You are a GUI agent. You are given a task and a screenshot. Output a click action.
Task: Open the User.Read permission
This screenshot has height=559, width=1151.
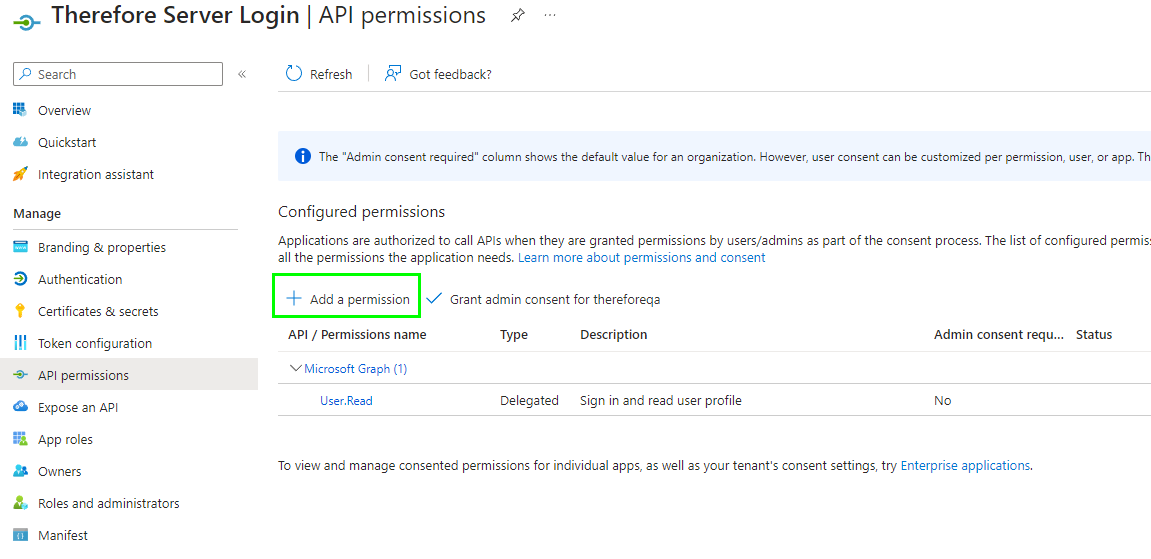(346, 401)
